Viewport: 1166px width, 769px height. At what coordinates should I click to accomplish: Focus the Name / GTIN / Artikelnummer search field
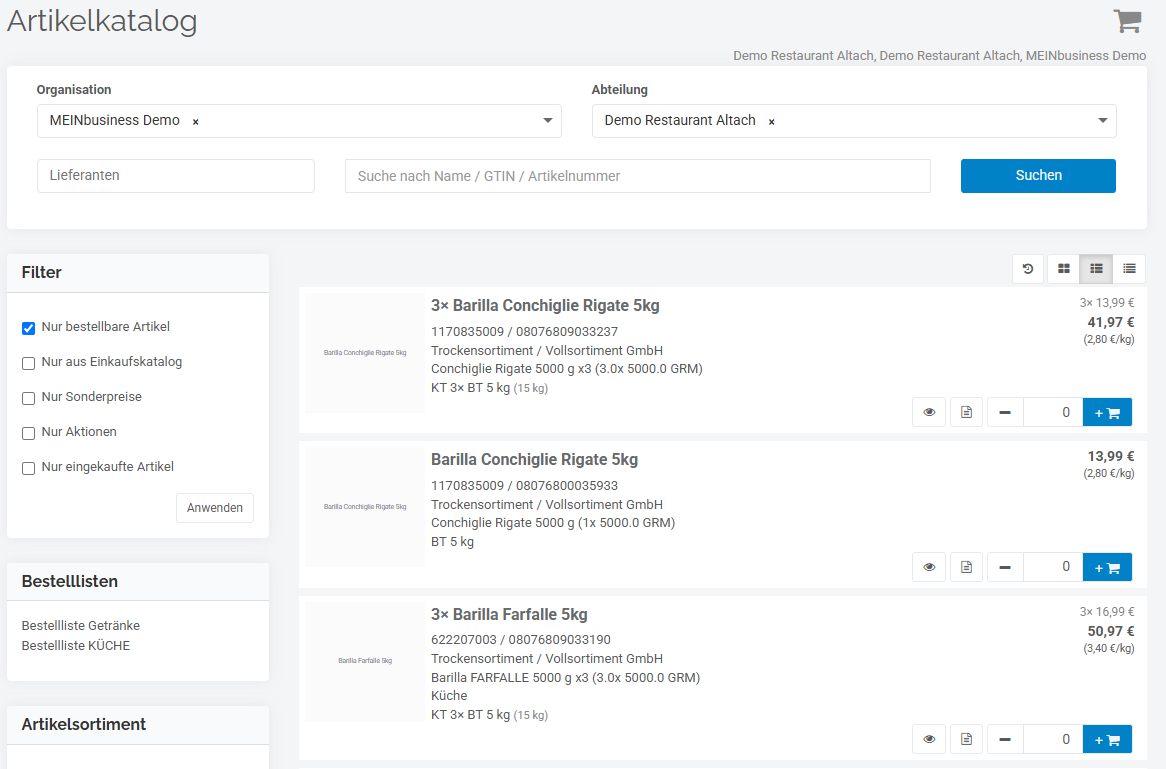637,176
